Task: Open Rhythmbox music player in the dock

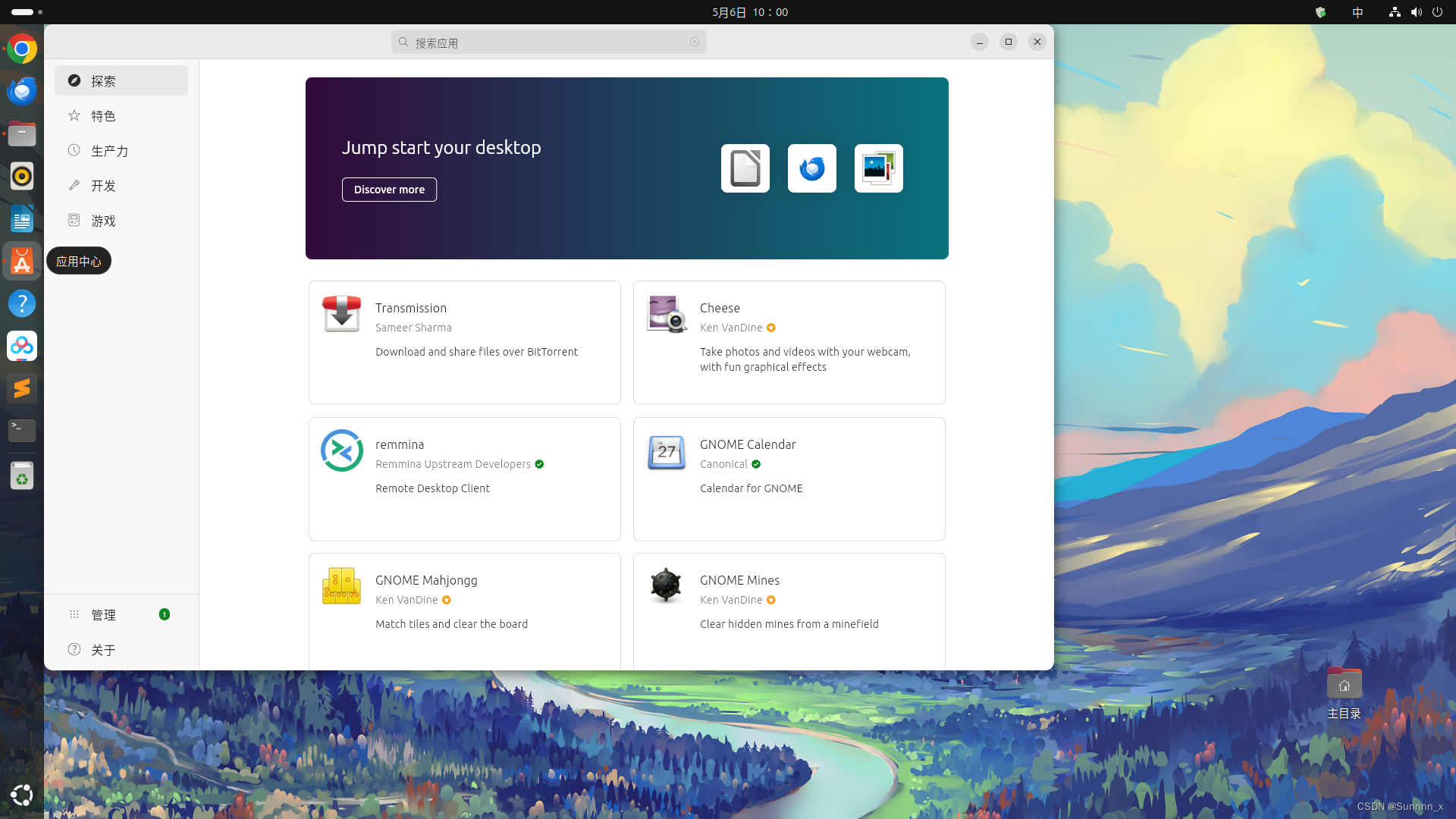Action: tap(21, 175)
